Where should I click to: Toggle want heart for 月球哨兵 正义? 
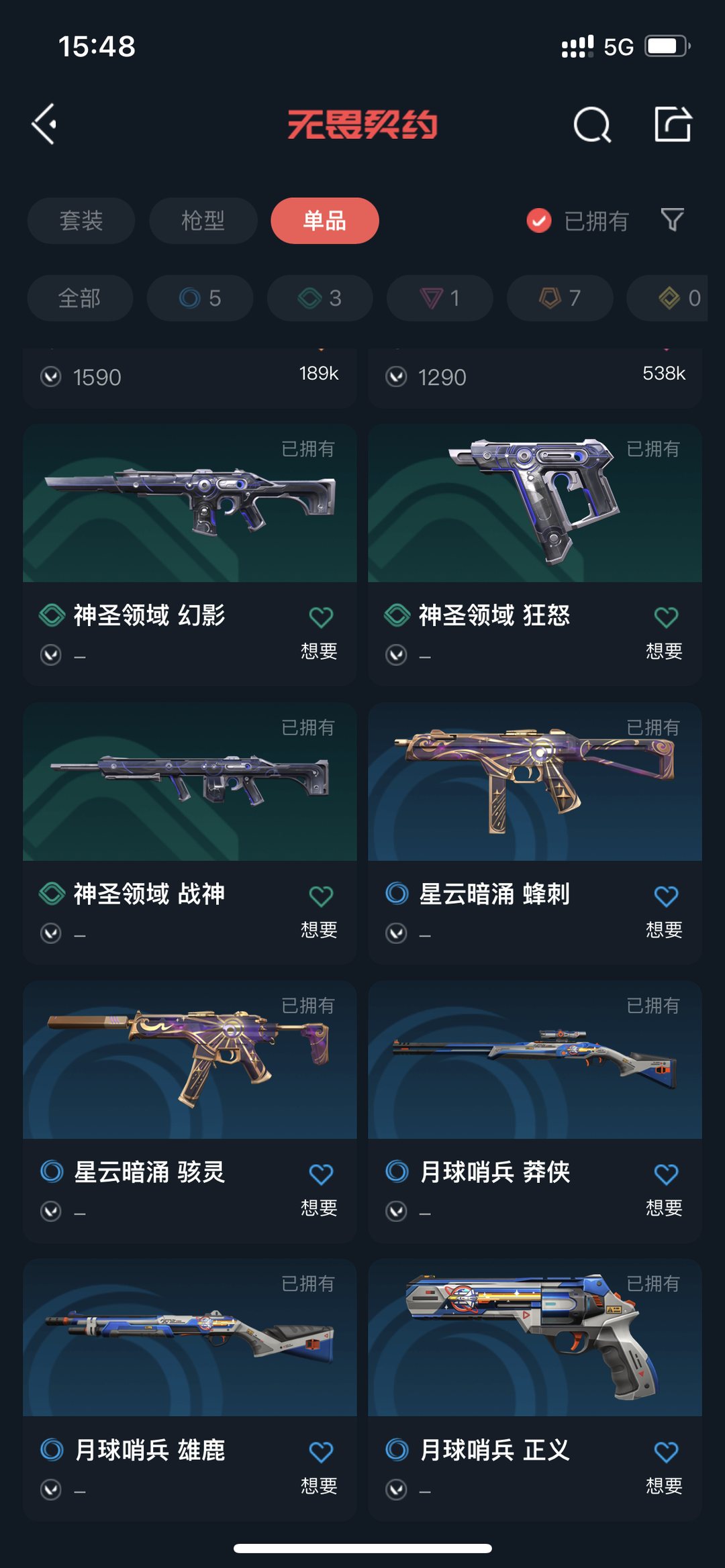pos(666,1452)
